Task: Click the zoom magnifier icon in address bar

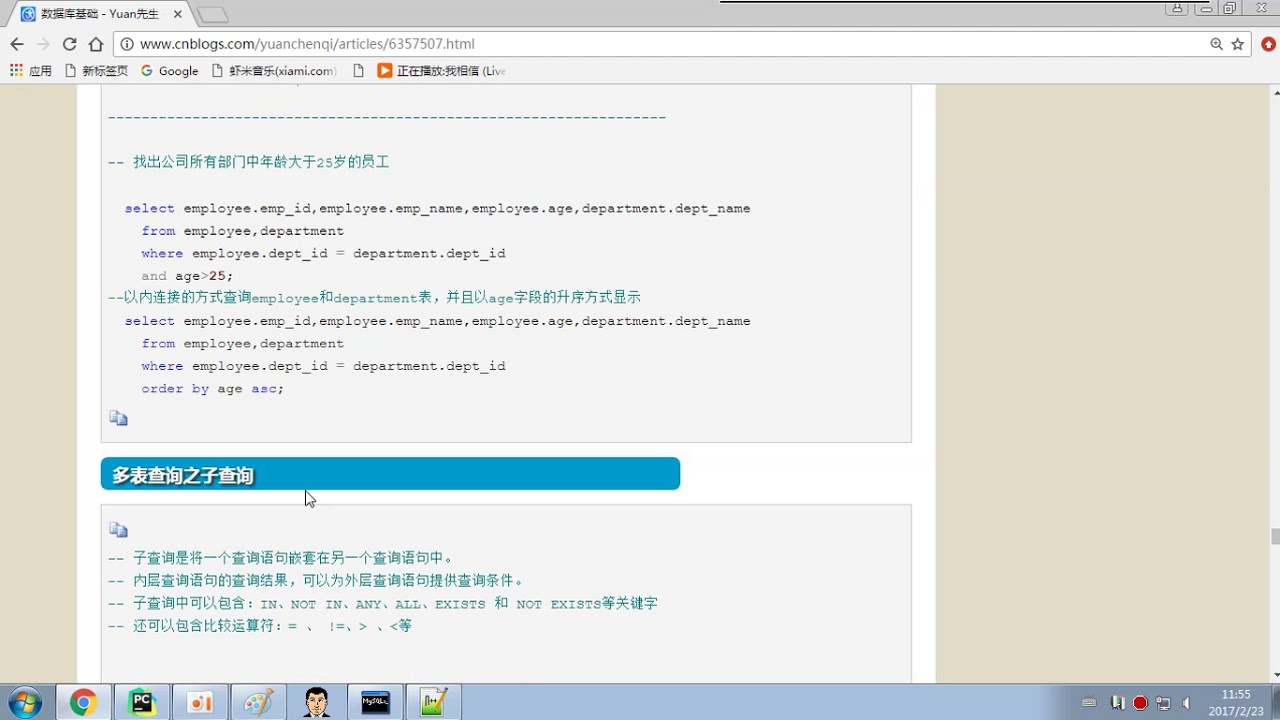Action: click(x=1216, y=44)
